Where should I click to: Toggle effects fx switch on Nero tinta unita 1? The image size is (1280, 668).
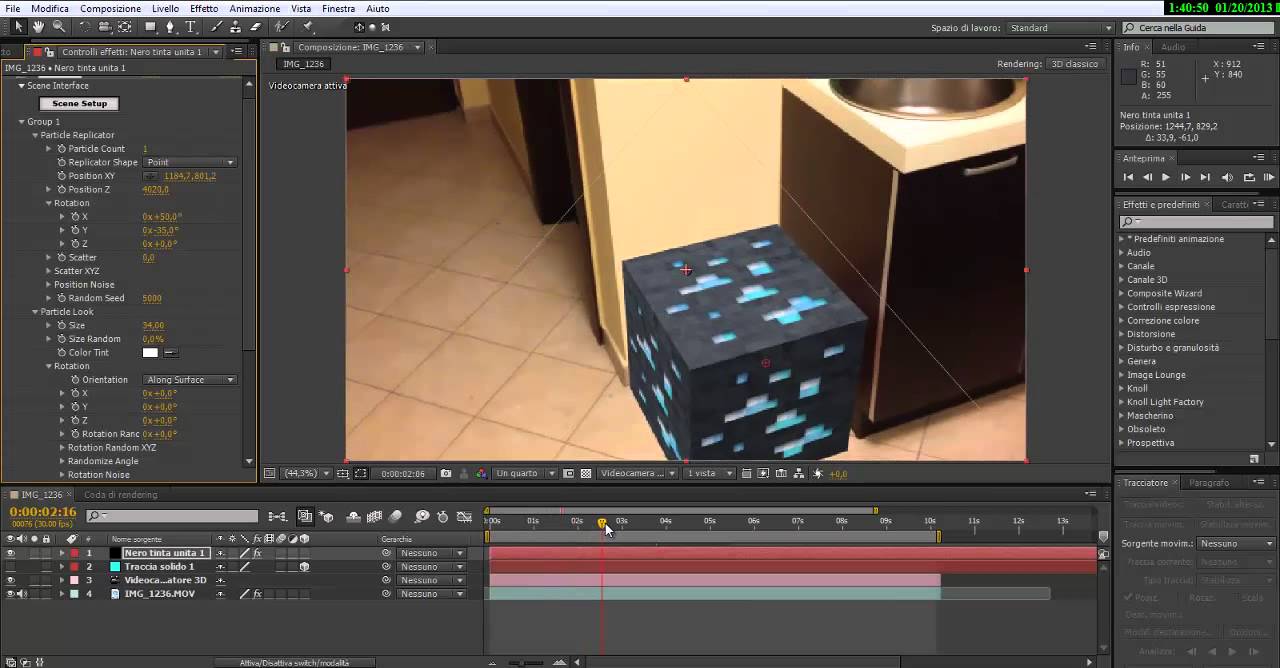pyautogui.click(x=257, y=553)
